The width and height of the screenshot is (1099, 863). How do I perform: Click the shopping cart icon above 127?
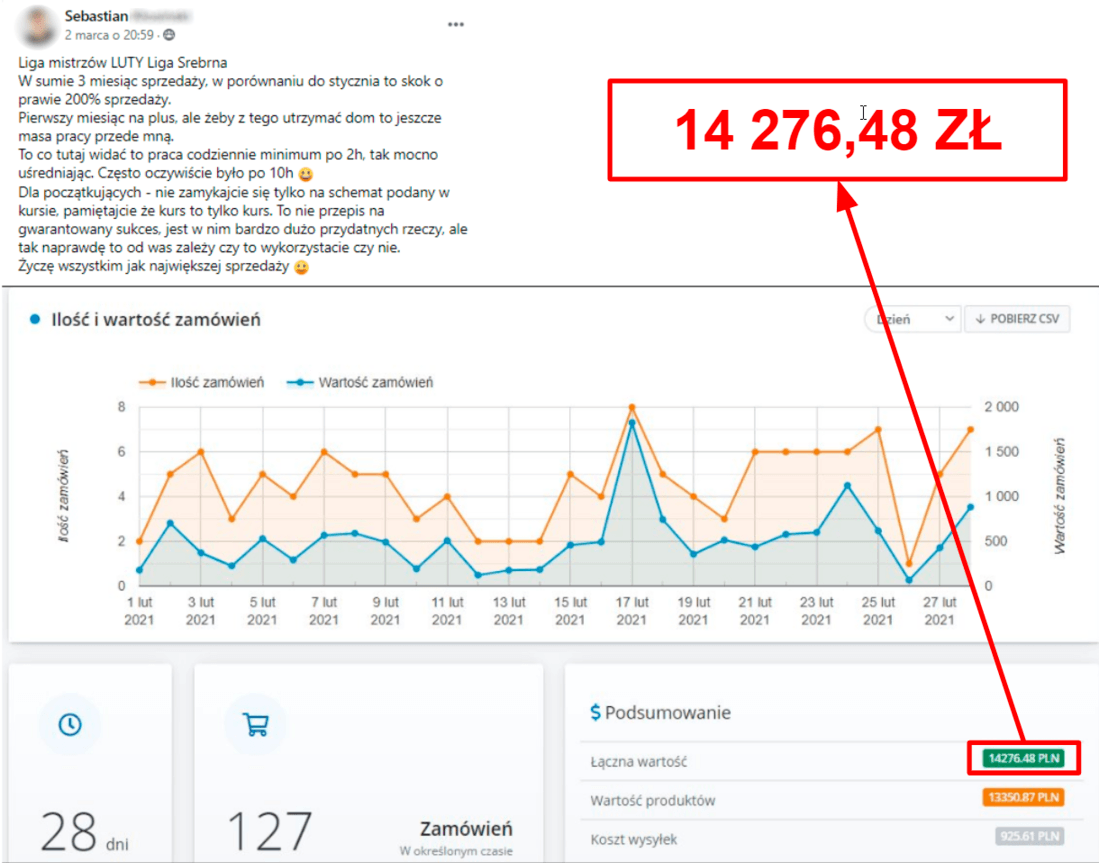click(254, 725)
